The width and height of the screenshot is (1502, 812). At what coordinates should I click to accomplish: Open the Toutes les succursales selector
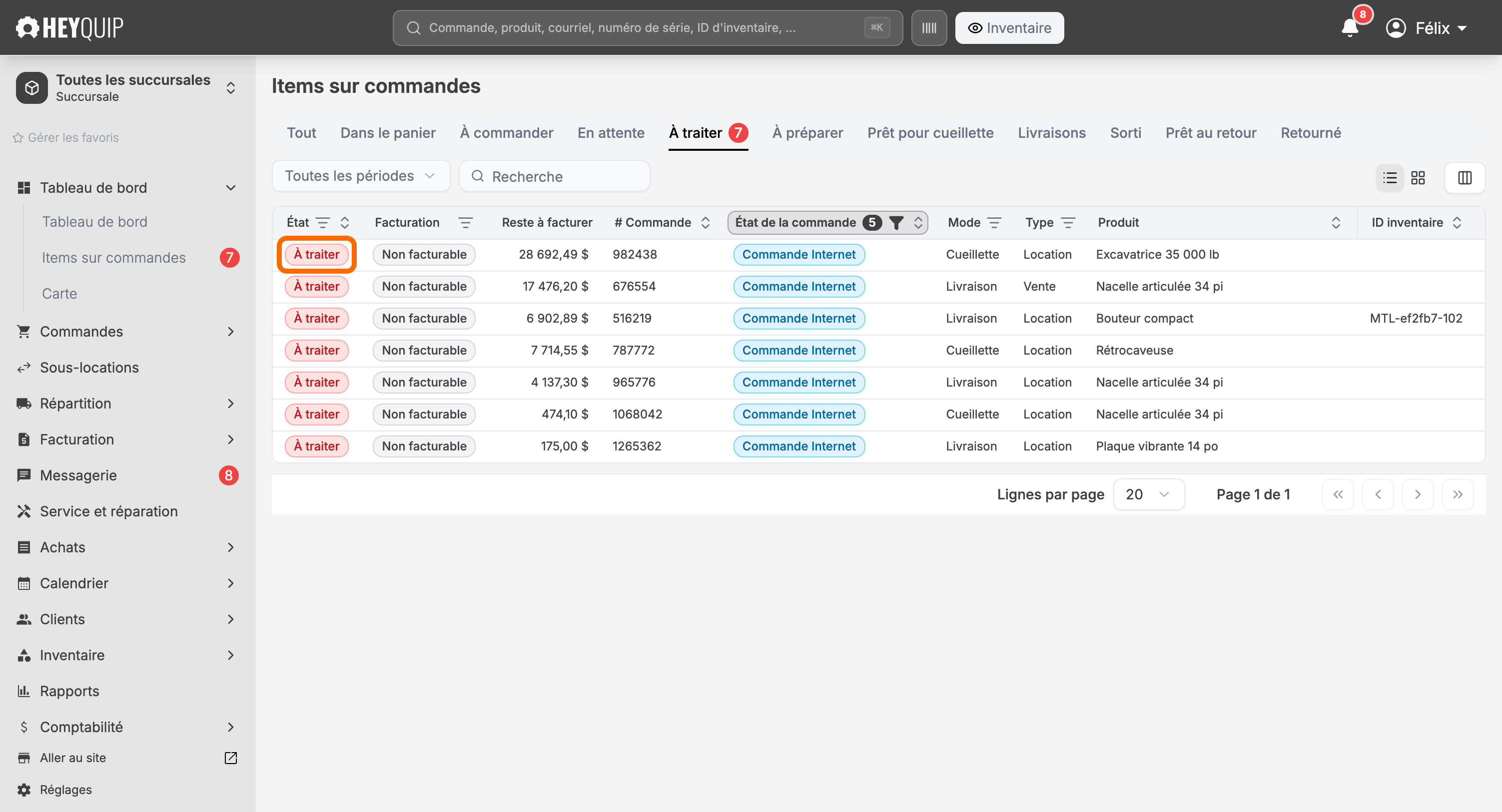(127, 87)
